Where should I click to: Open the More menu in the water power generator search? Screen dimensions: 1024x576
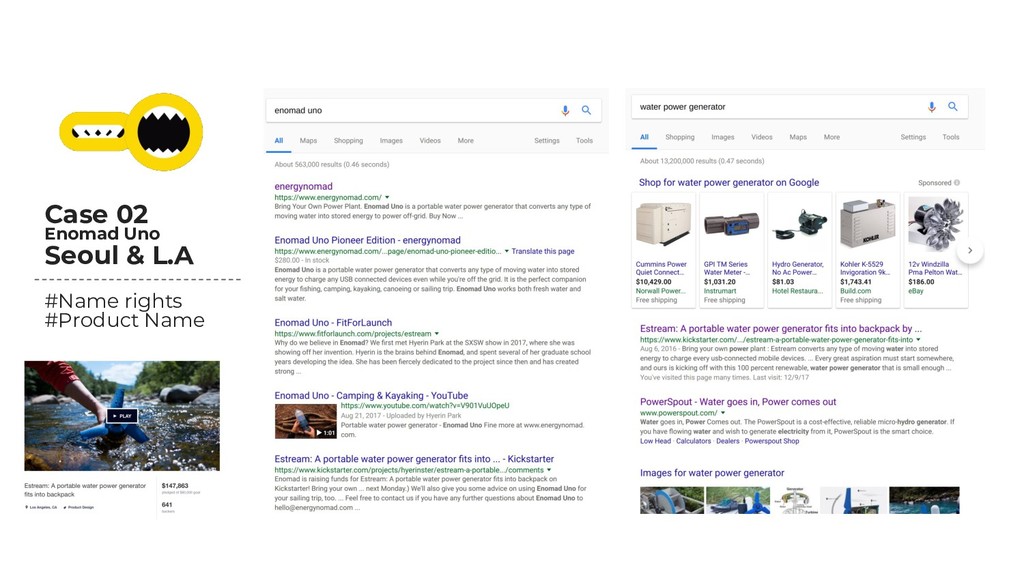(831, 137)
